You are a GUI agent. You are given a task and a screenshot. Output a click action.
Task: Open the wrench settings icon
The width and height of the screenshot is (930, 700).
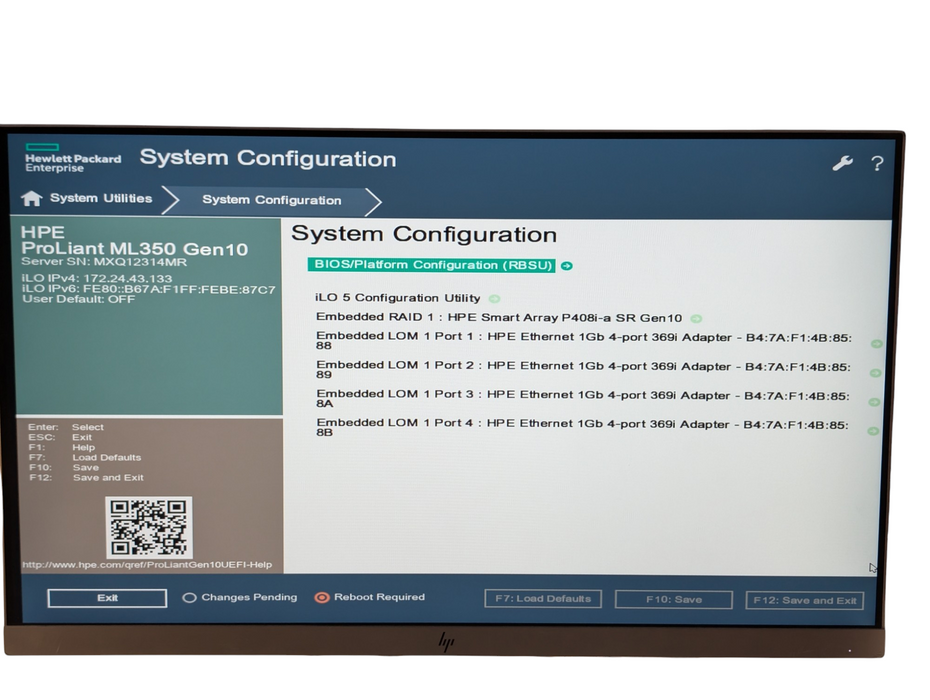[x=842, y=163]
